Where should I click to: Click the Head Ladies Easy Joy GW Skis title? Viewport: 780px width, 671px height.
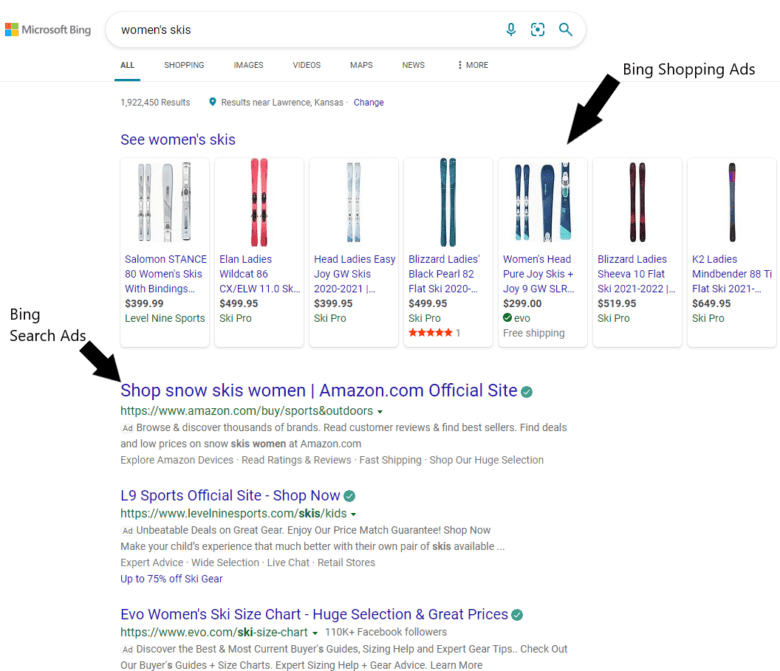355,274
